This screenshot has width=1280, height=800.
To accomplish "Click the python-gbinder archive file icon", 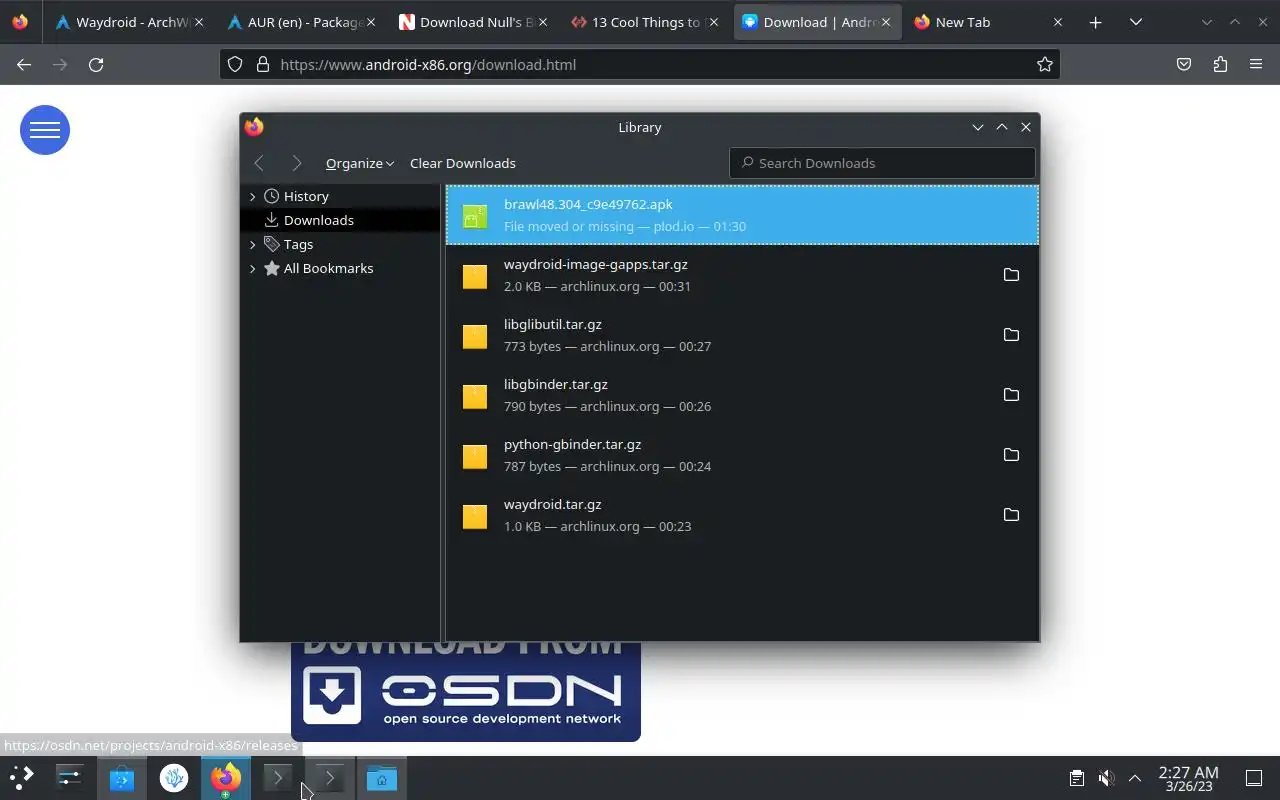I will point(475,456).
